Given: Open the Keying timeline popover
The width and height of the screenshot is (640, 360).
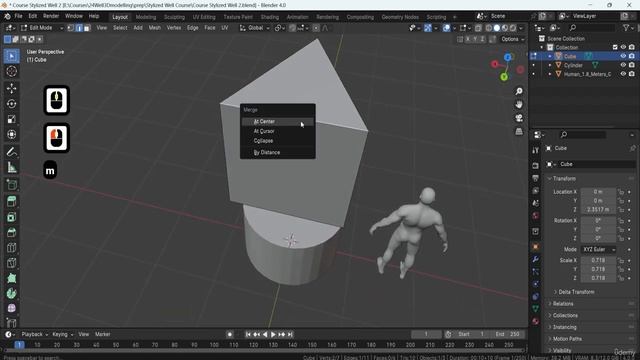Looking at the screenshot, I should (62, 334).
